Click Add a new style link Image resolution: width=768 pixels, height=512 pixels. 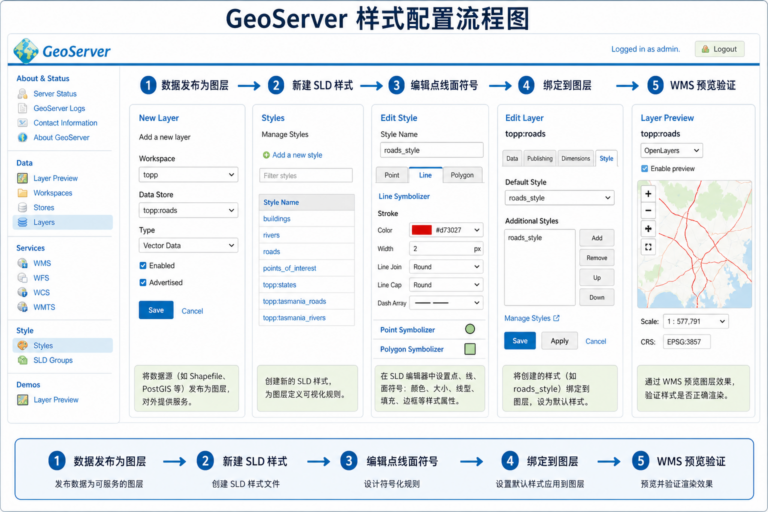297,155
